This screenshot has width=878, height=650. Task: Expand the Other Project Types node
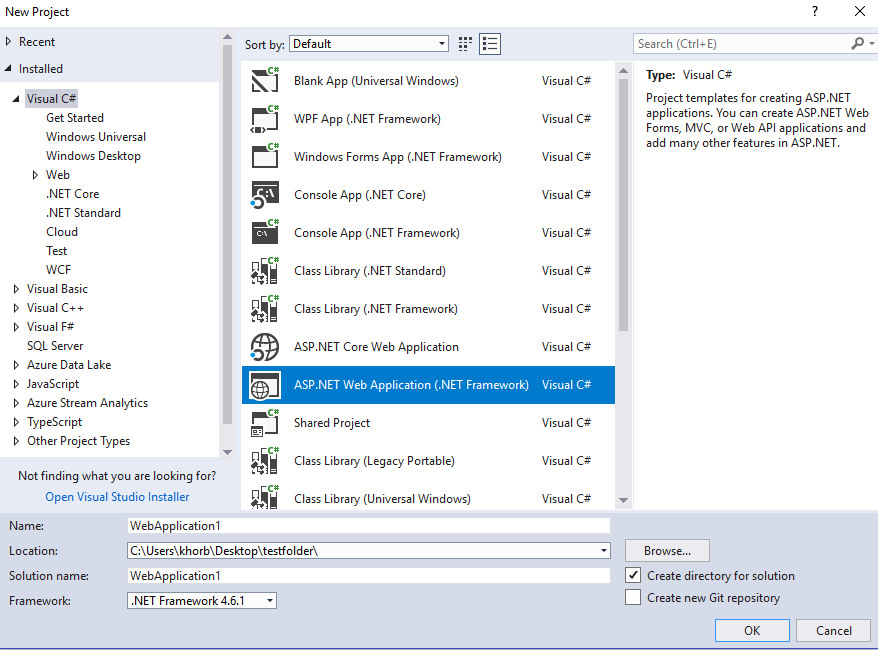pos(16,441)
